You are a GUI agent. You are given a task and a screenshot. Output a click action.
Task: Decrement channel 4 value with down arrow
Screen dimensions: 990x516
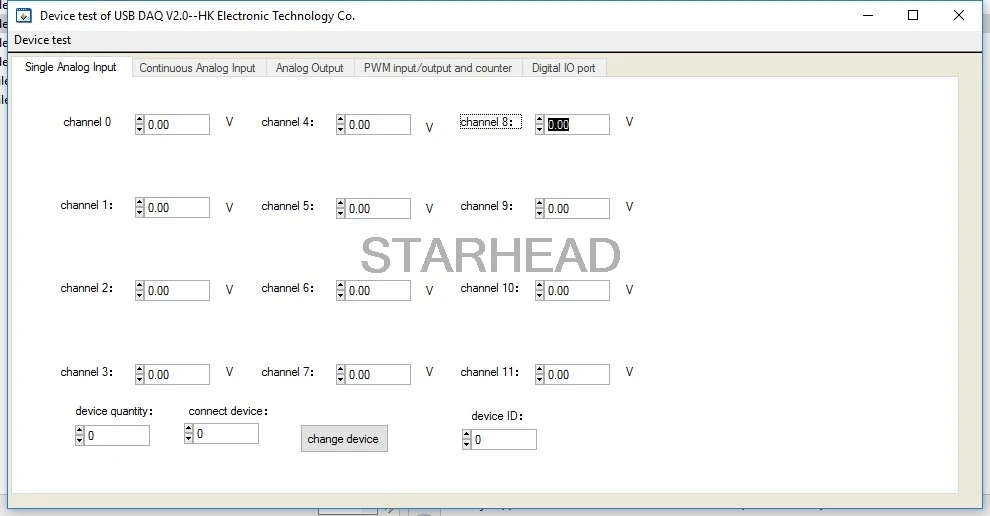(x=340, y=129)
